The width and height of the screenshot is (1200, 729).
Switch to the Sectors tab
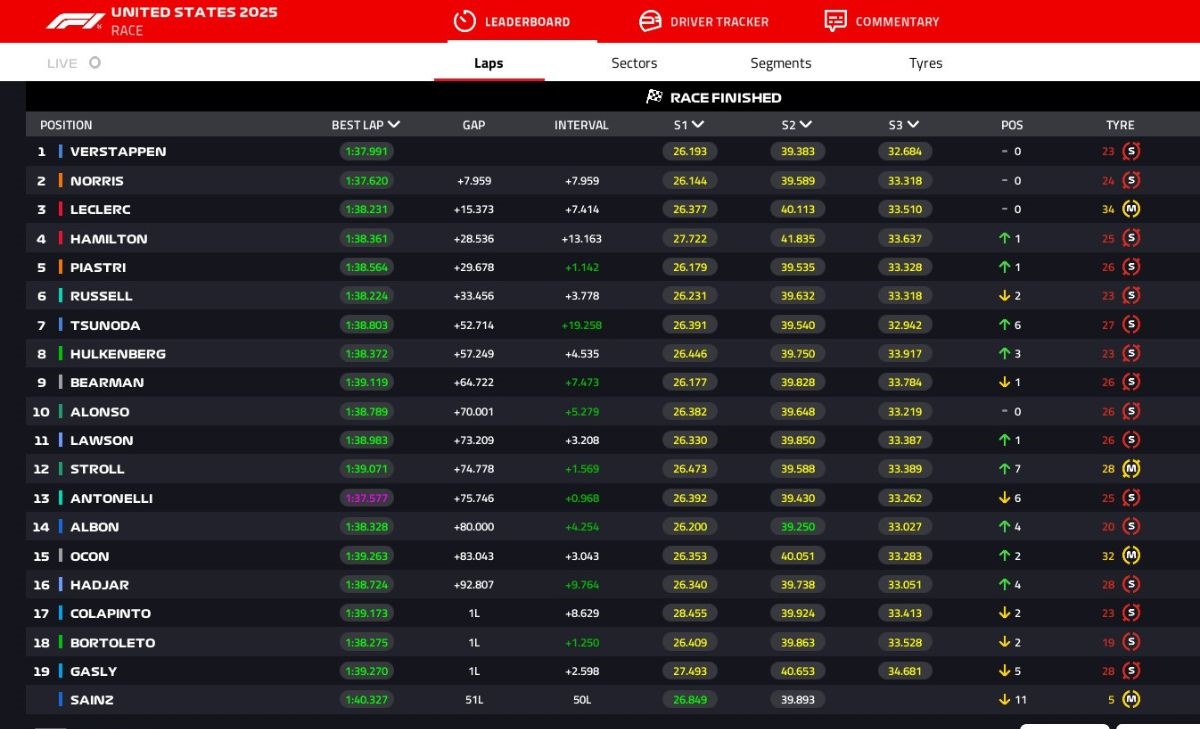(634, 63)
